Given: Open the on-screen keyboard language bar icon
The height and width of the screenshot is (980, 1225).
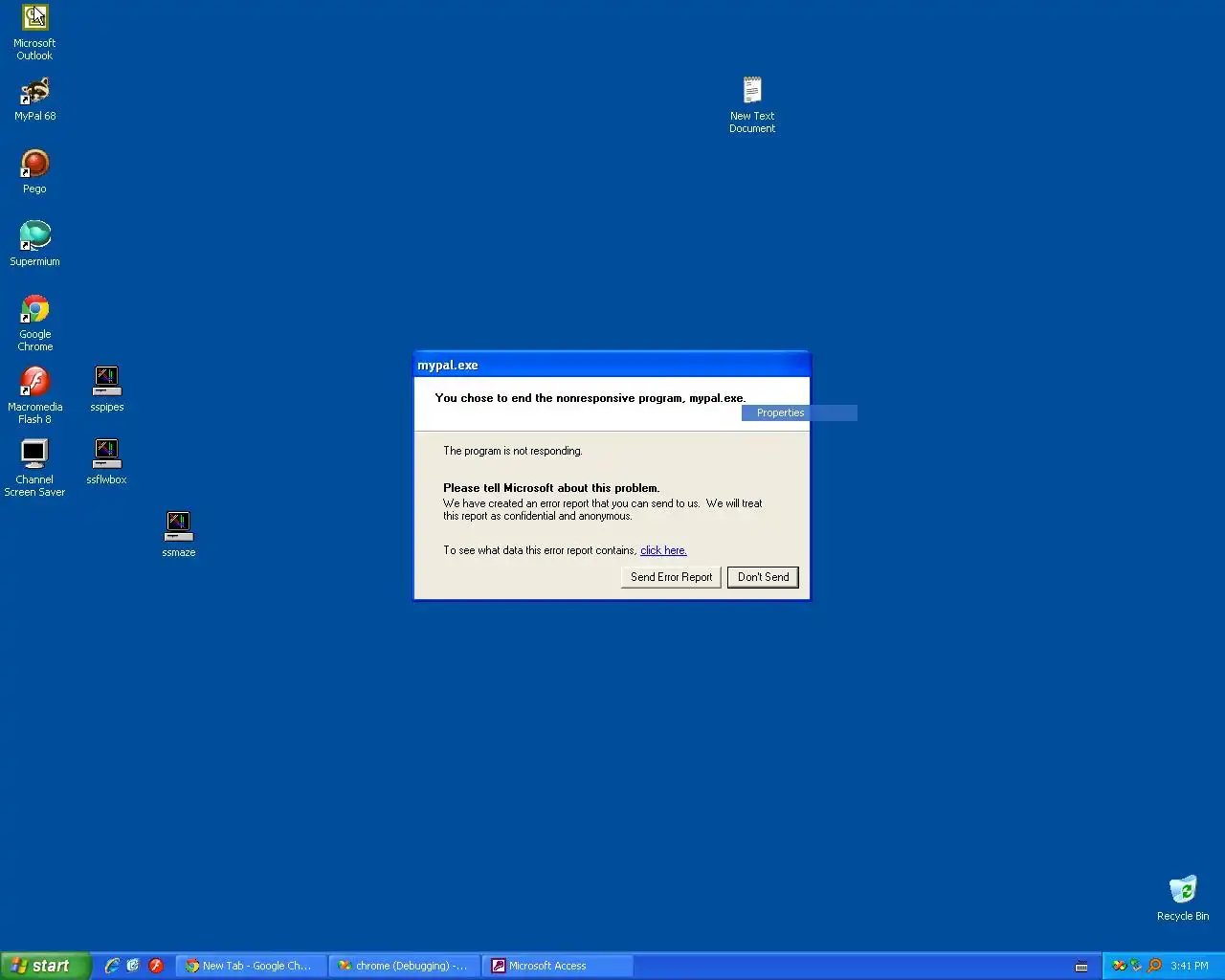Looking at the screenshot, I should [1081, 967].
